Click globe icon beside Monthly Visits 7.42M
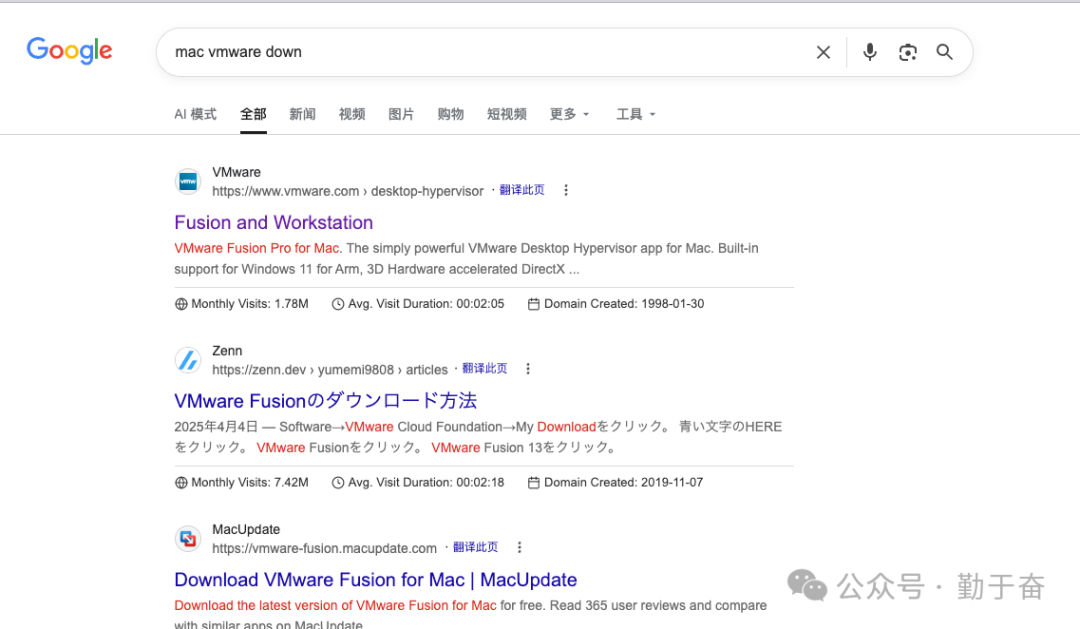1080x629 pixels. point(181,482)
